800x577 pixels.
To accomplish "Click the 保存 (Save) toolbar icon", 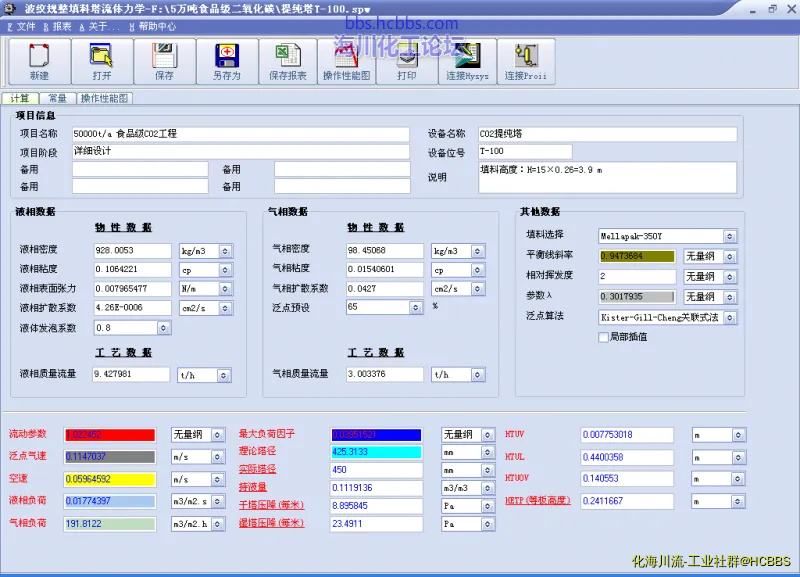I will coord(164,62).
